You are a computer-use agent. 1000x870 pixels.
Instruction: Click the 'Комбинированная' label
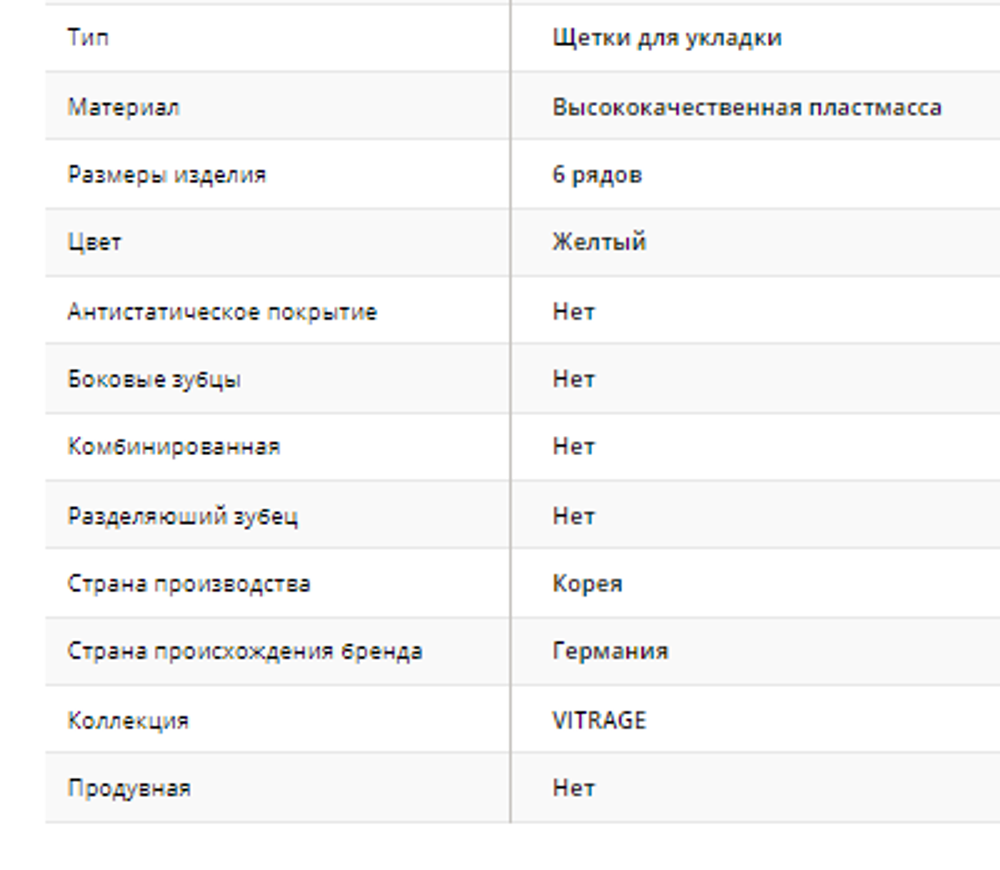coord(173,446)
